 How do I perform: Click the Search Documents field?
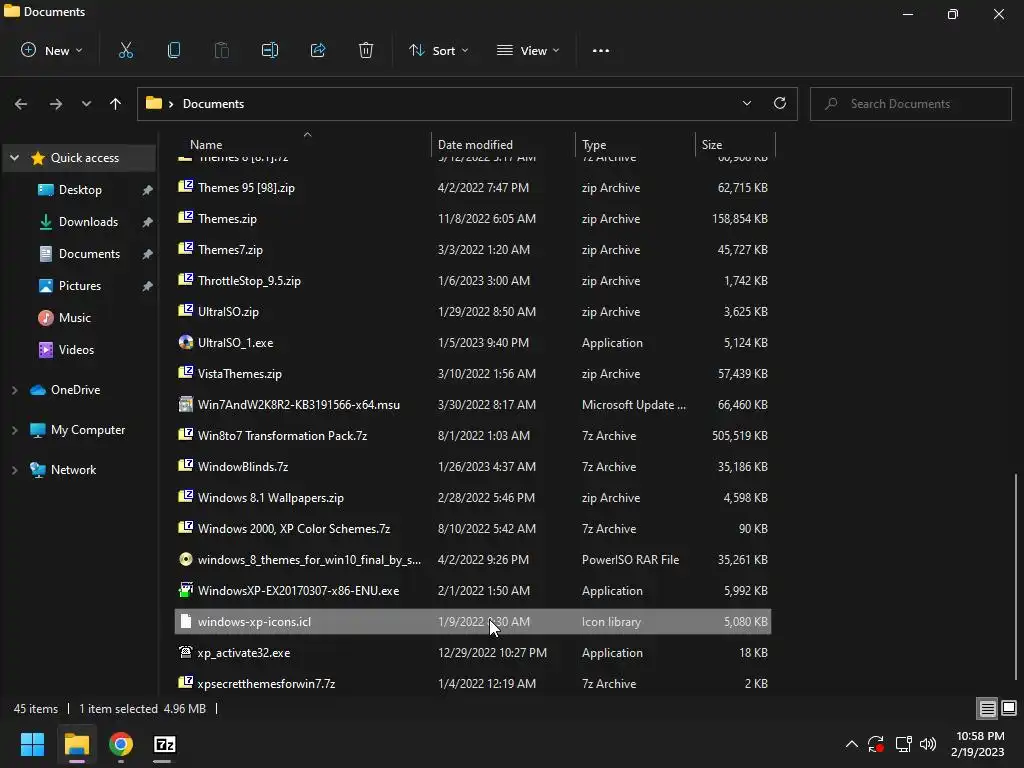[911, 104]
